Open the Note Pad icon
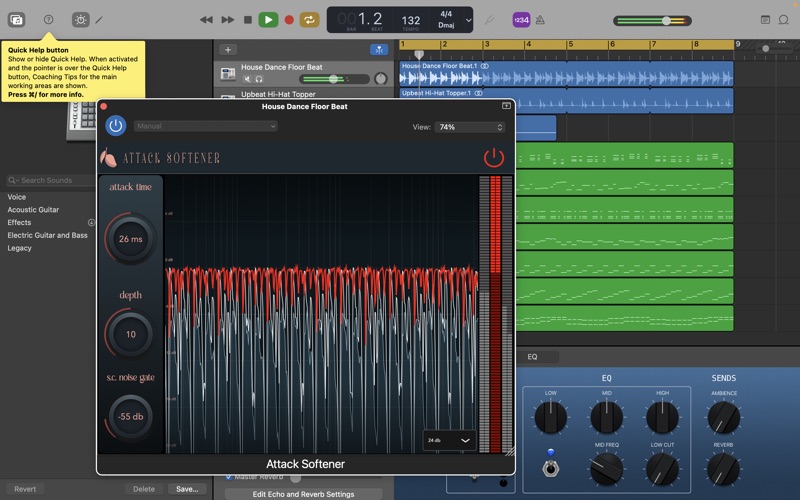Image resolution: width=800 pixels, height=500 pixels. coord(765,20)
